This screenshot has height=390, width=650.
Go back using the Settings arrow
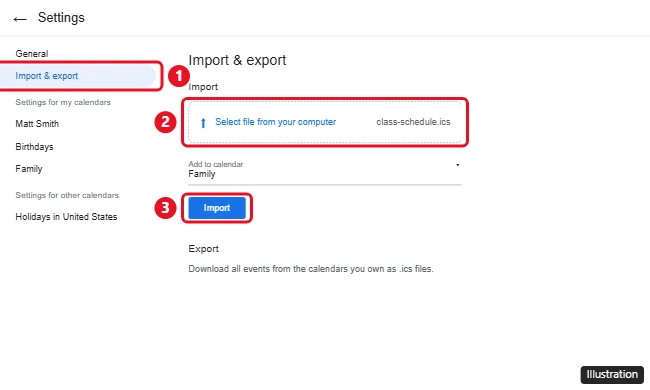pos(19,19)
